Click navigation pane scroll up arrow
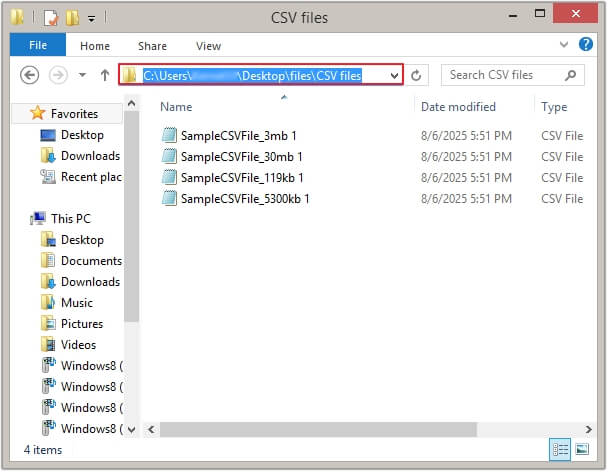Image resolution: width=608 pixels, height=472 pixels. coord(131,104)
